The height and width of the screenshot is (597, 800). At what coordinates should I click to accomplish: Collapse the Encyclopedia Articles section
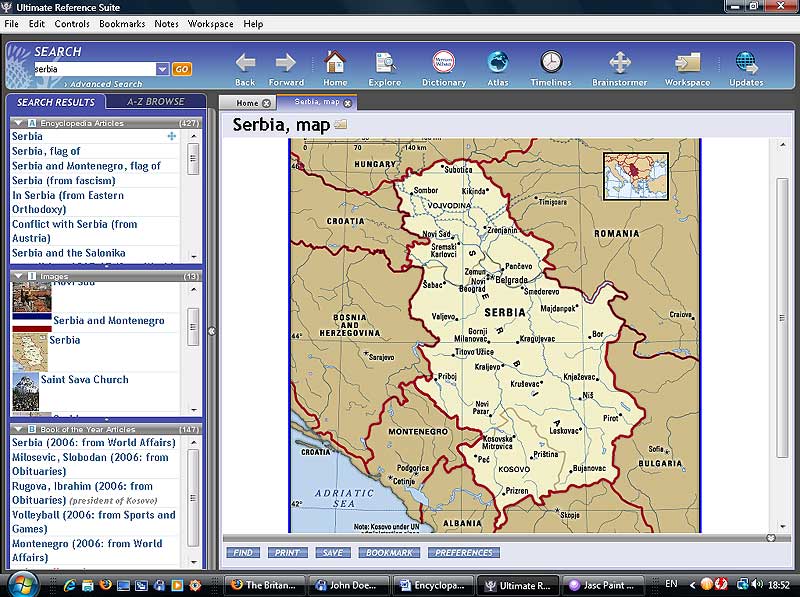click(x=18, y=123)
